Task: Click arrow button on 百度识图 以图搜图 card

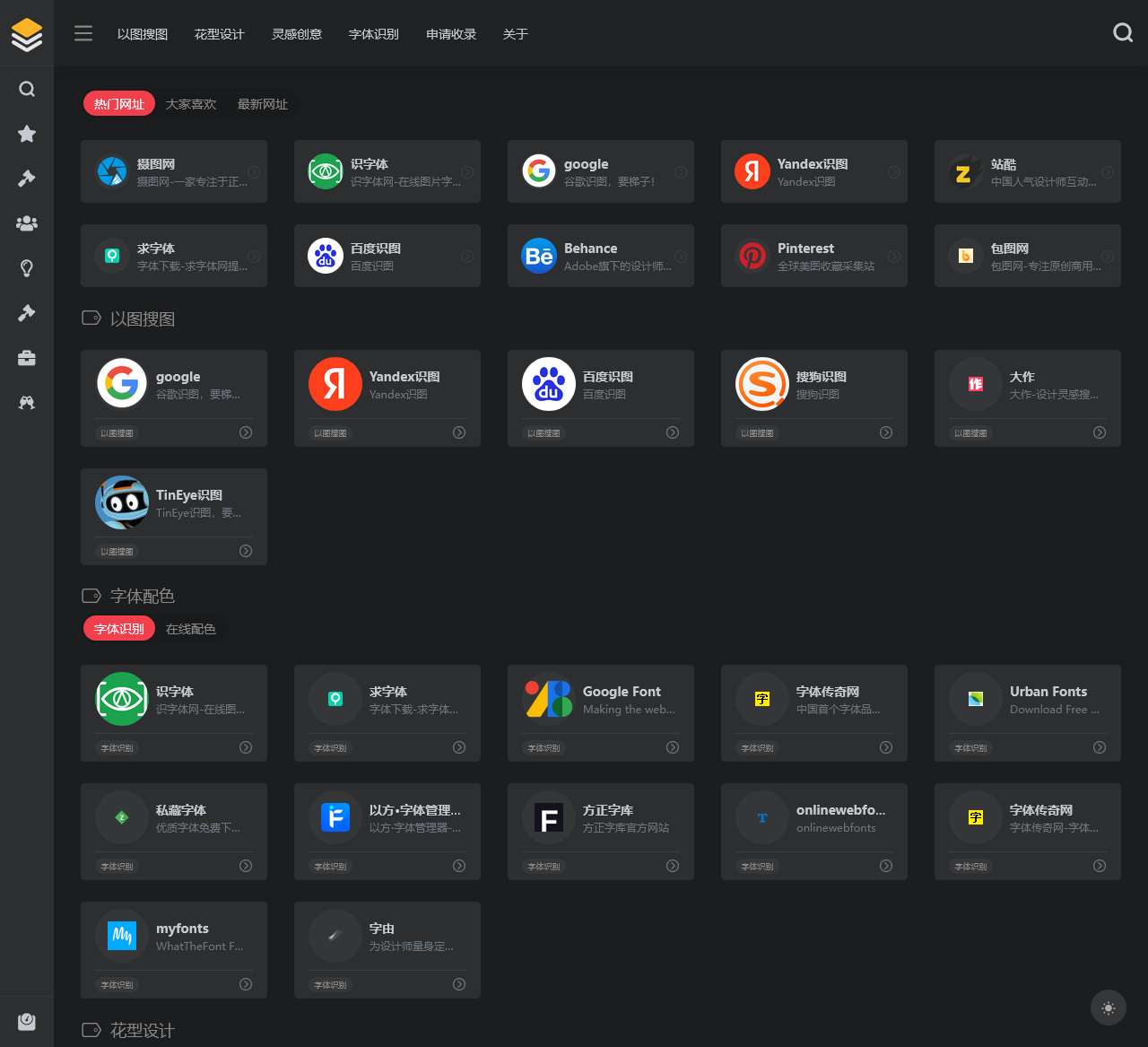Action: click(673, 432)
